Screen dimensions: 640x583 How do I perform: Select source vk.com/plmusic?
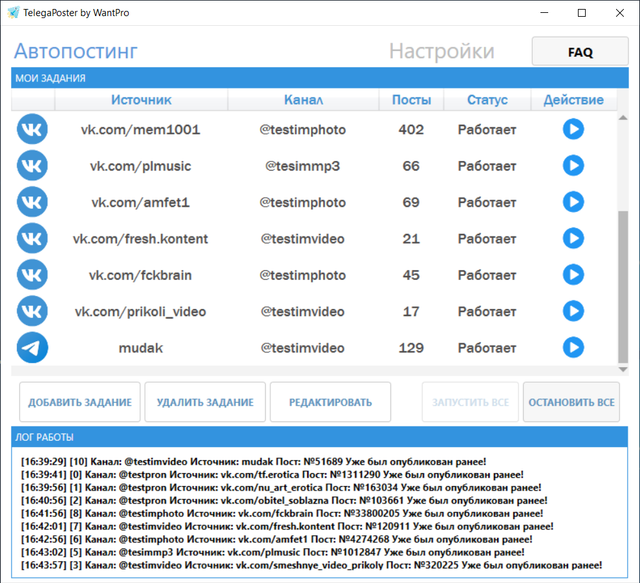click(x=140, y=166)
